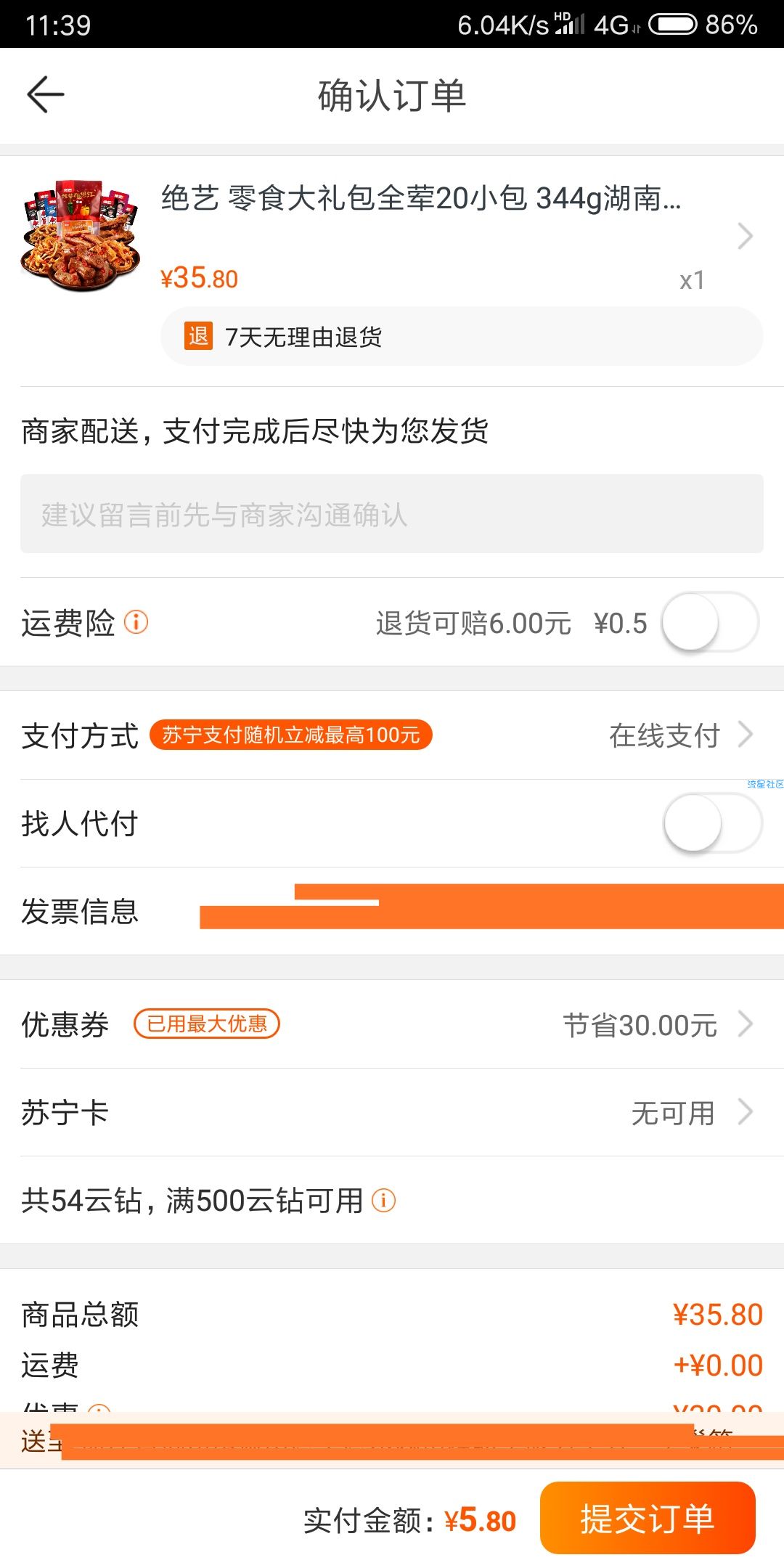
Task: Open coupon selection showing 节省30.00元
Action: coord(392,1024)
